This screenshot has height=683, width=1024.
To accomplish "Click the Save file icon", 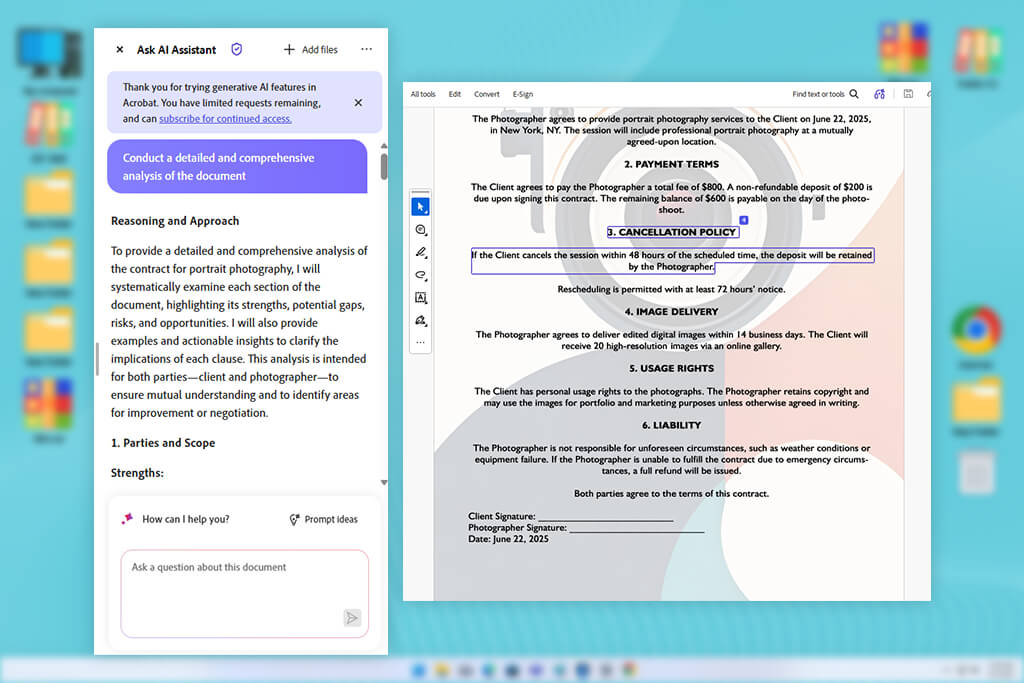I will 908,94.
